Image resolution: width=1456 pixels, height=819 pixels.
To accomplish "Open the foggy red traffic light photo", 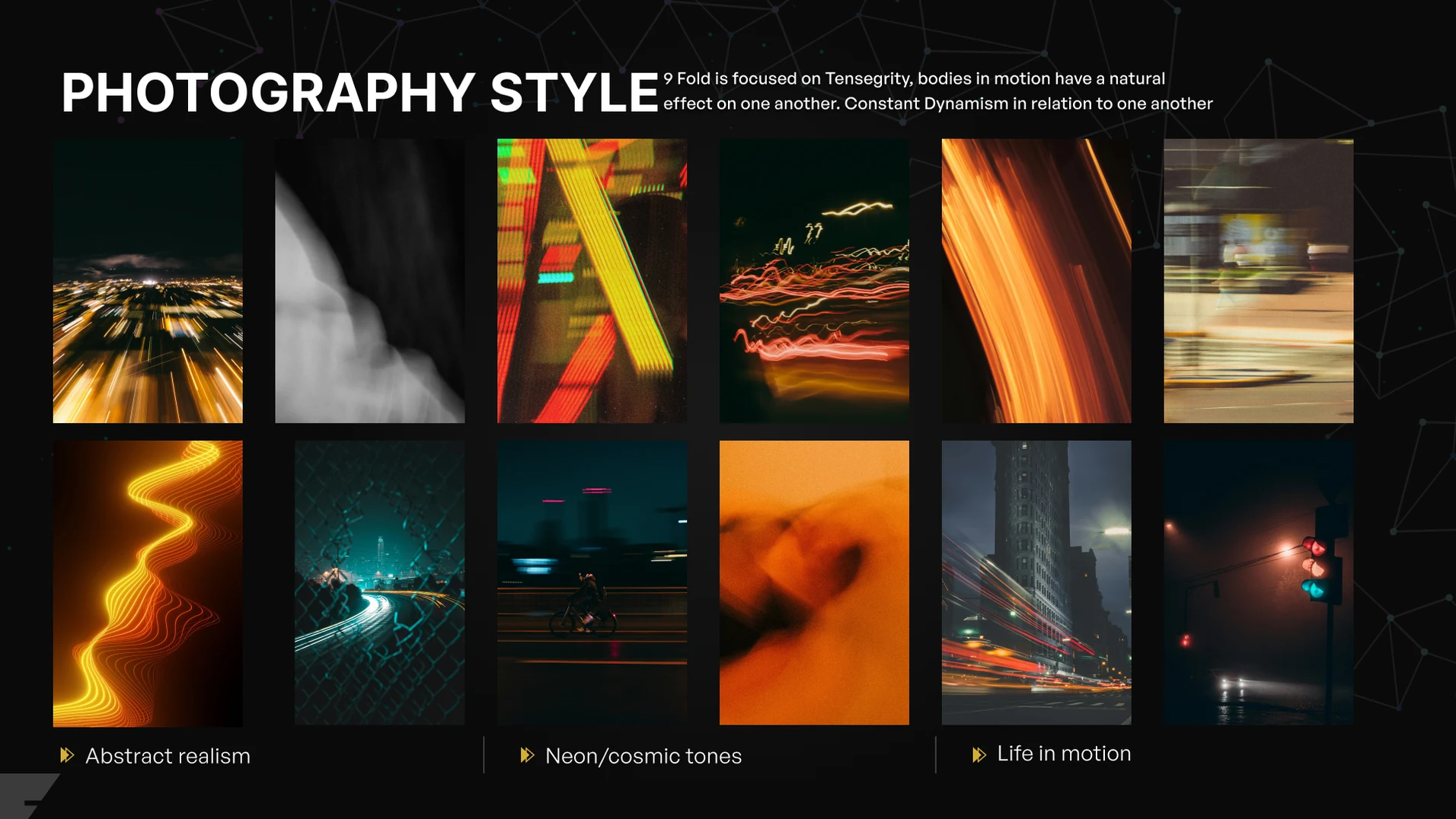I will [1258, 583].
